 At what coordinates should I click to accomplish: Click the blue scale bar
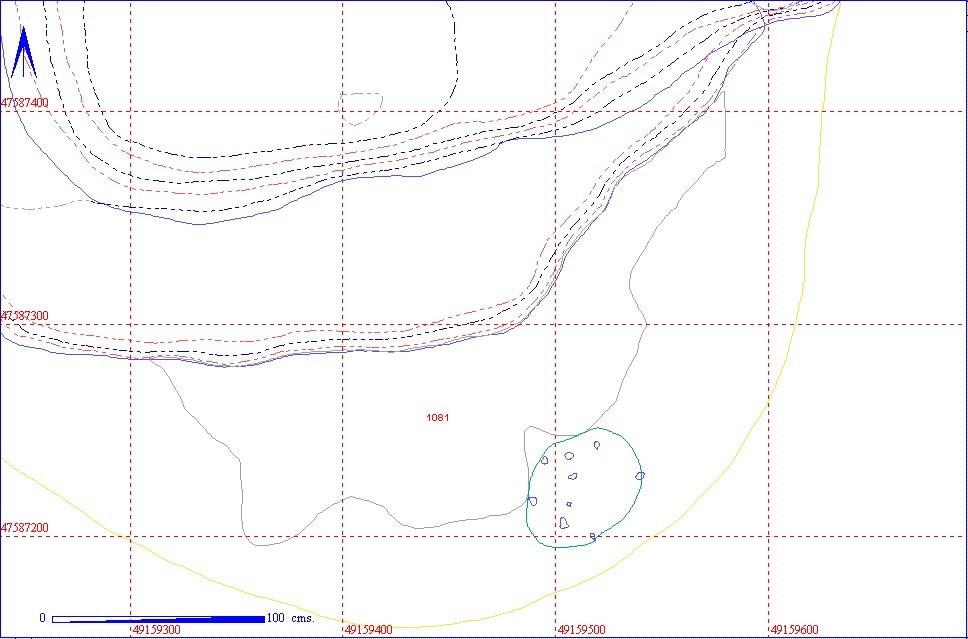click(x=159, y=619)
